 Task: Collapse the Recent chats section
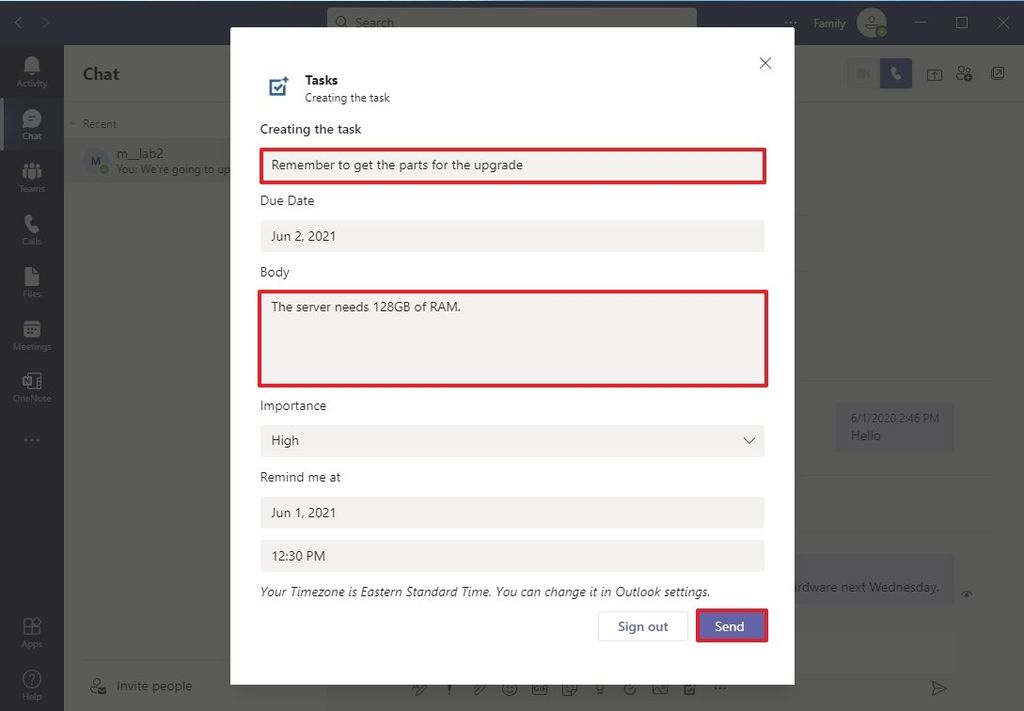[x=76, y=123]
